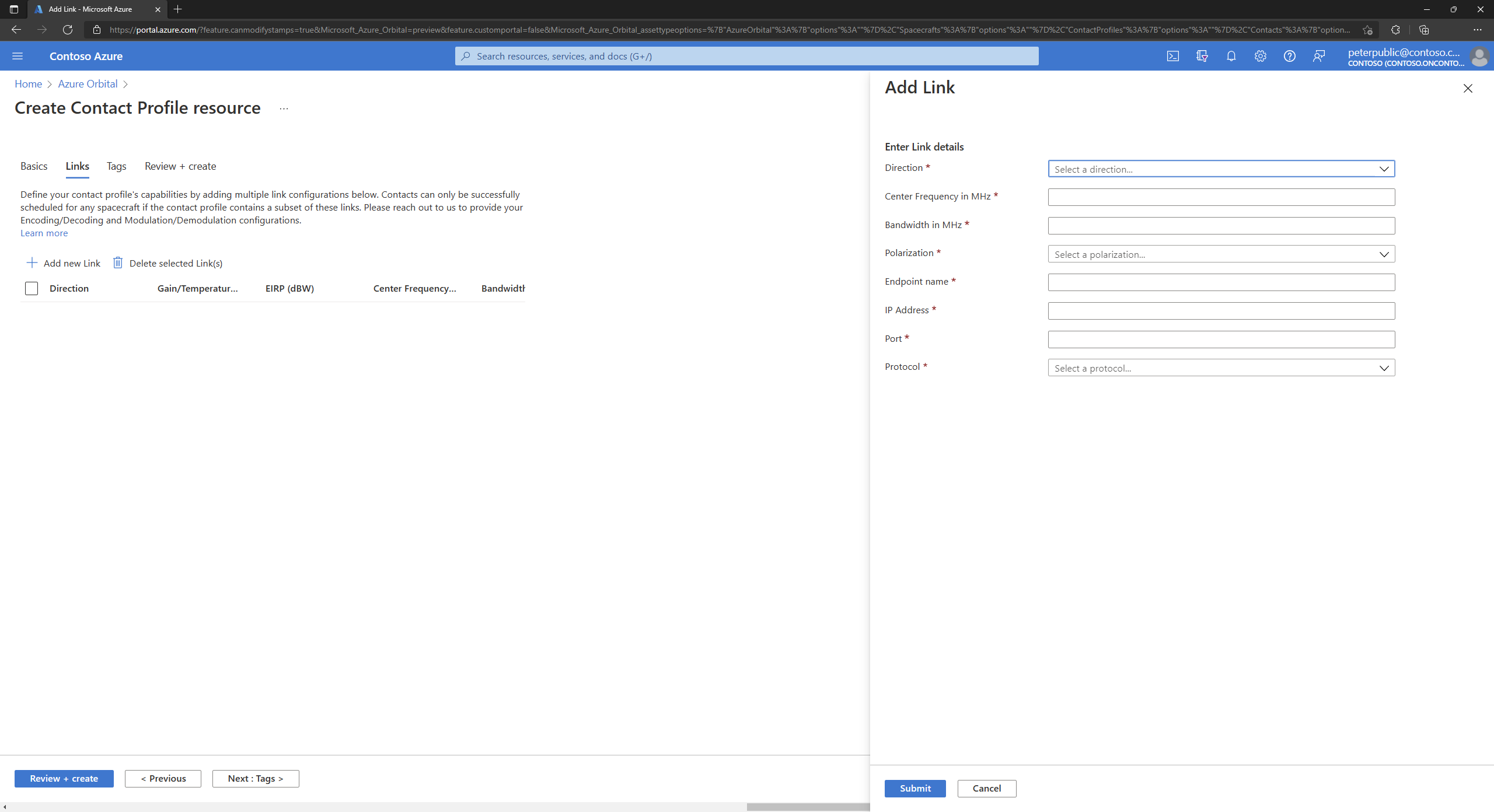Navigate to Home breadcrumb

pyautogui.click(x=28, y=84)
